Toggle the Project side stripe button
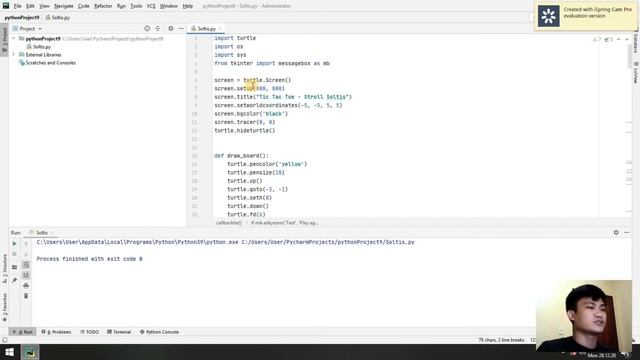 pyautogui.click(x=4, y=39)
